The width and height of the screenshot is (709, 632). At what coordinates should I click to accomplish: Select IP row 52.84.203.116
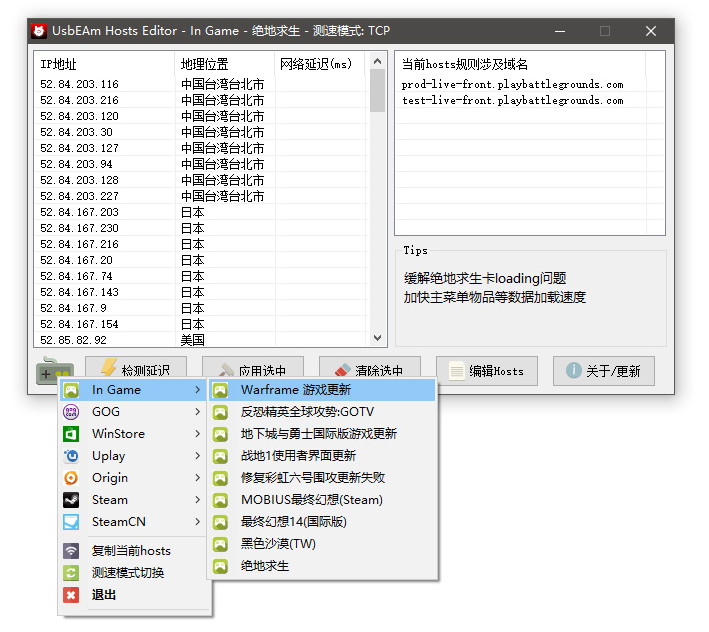(202, 84)
